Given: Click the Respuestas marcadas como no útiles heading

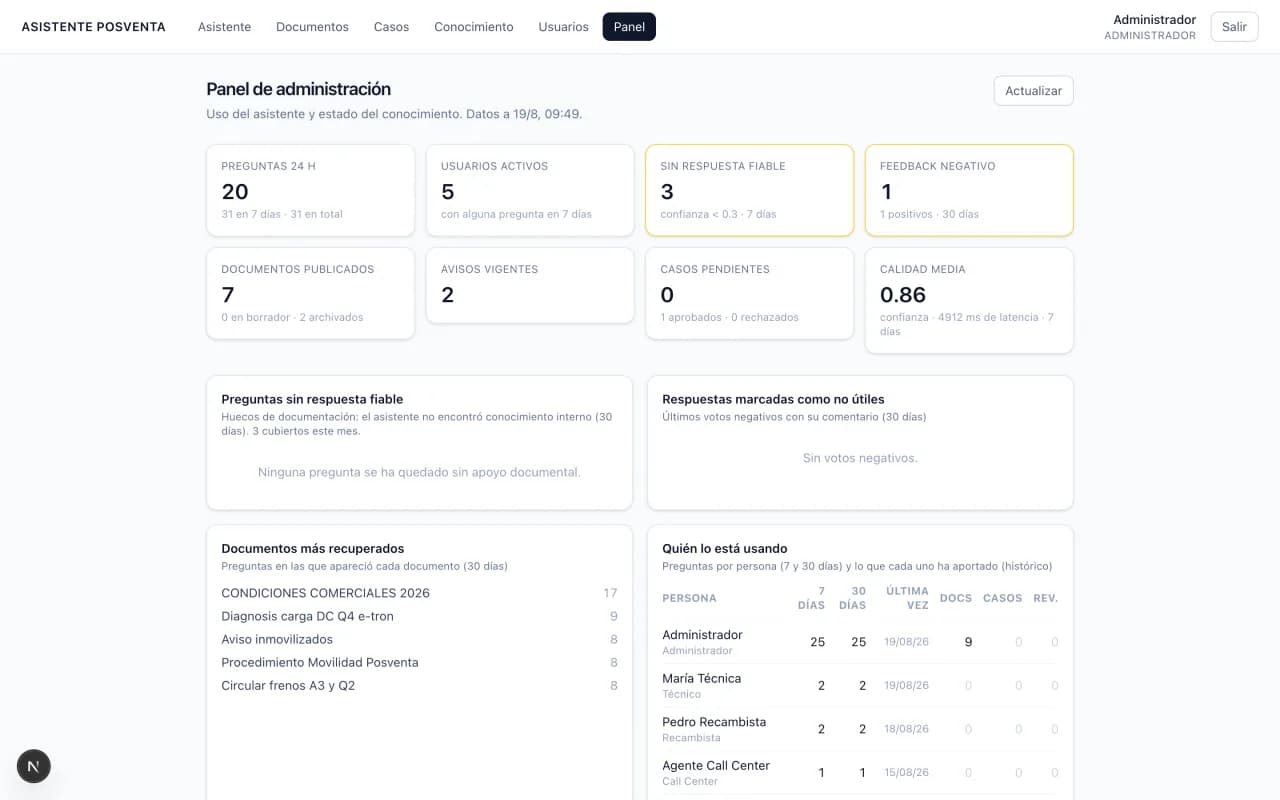Looking at the screenshot, I should pyautogui.click(x=773, y=399).
